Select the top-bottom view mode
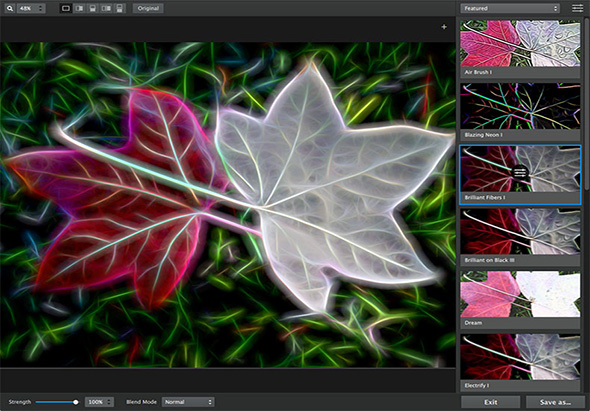The image size is (590, 411). pos(119,8)
